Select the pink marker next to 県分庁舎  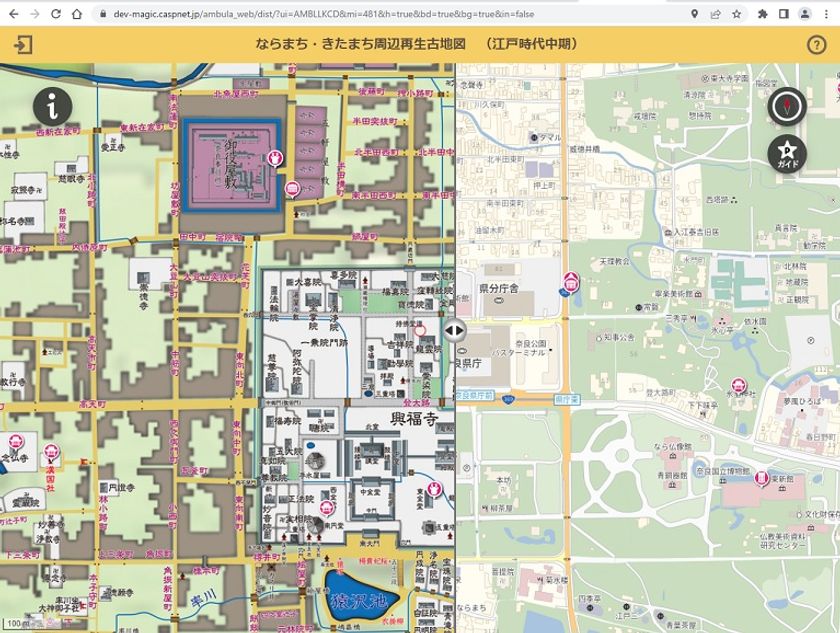pos(571,281)
